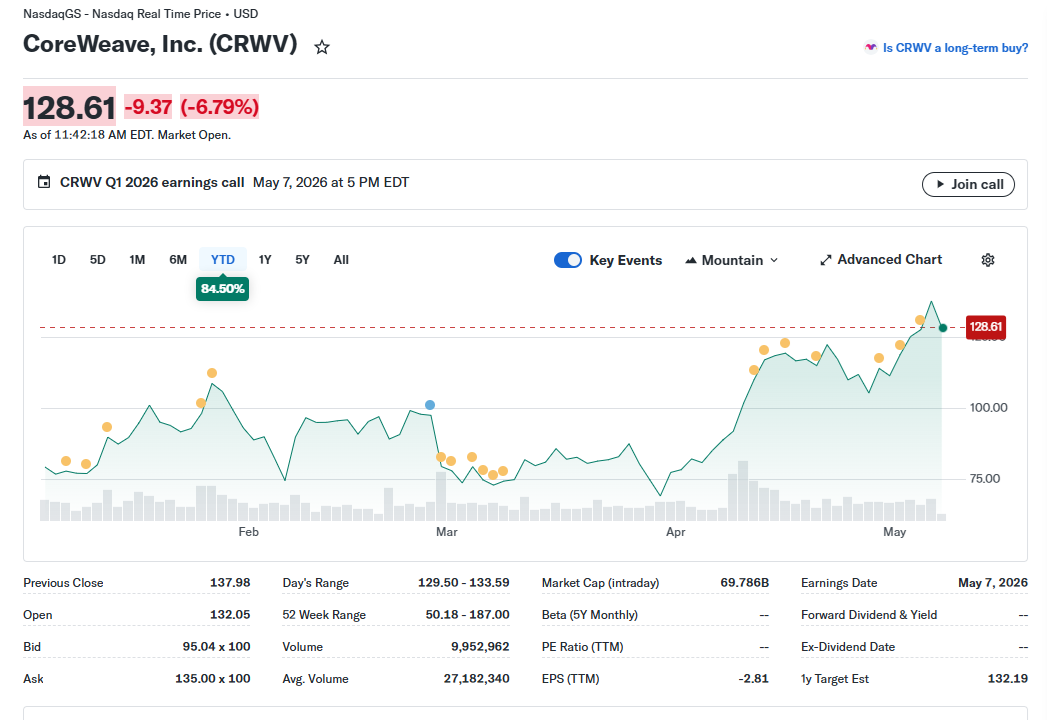Switch chart to 1M range
1047x720 pixels.
137,260
